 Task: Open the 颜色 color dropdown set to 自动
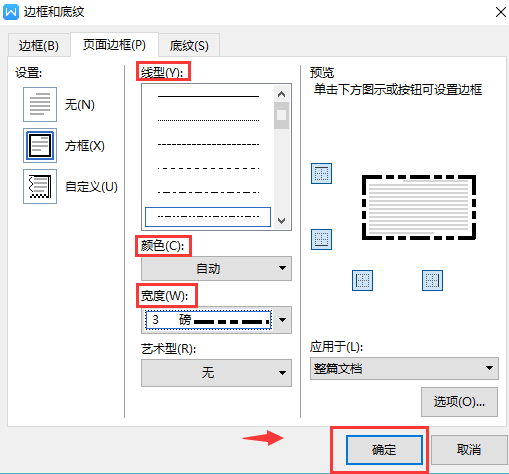tap(216, 268)
